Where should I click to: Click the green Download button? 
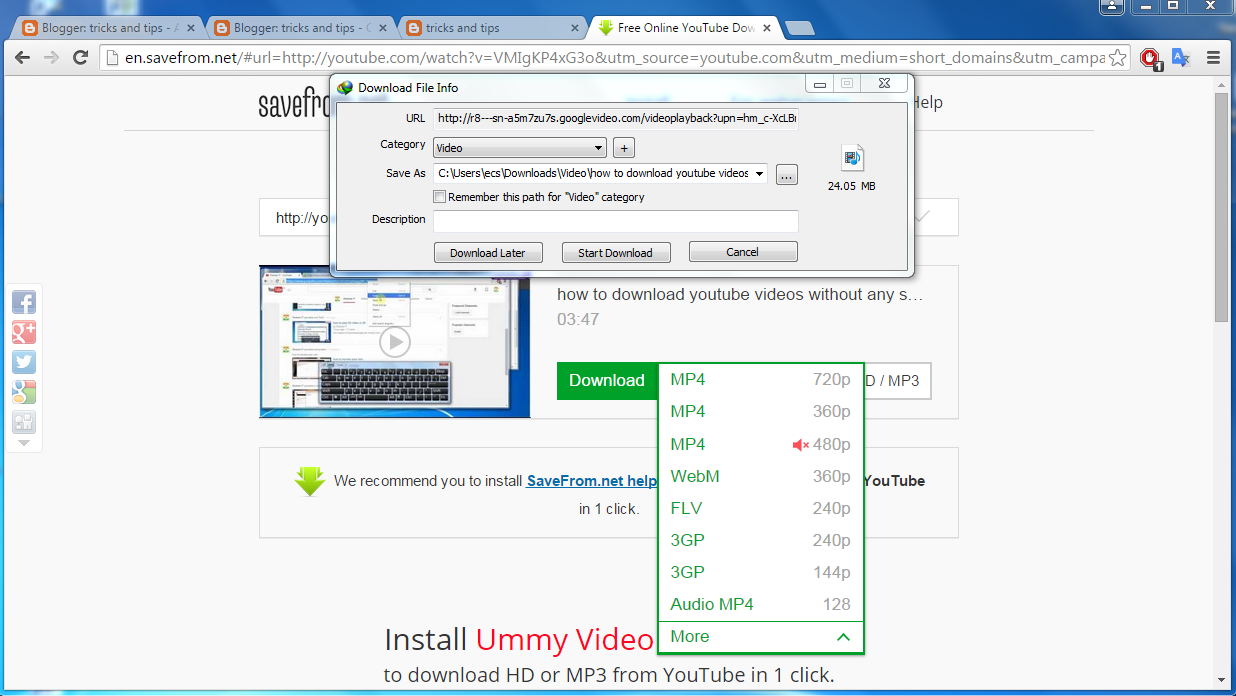click(x=606, y=381)
